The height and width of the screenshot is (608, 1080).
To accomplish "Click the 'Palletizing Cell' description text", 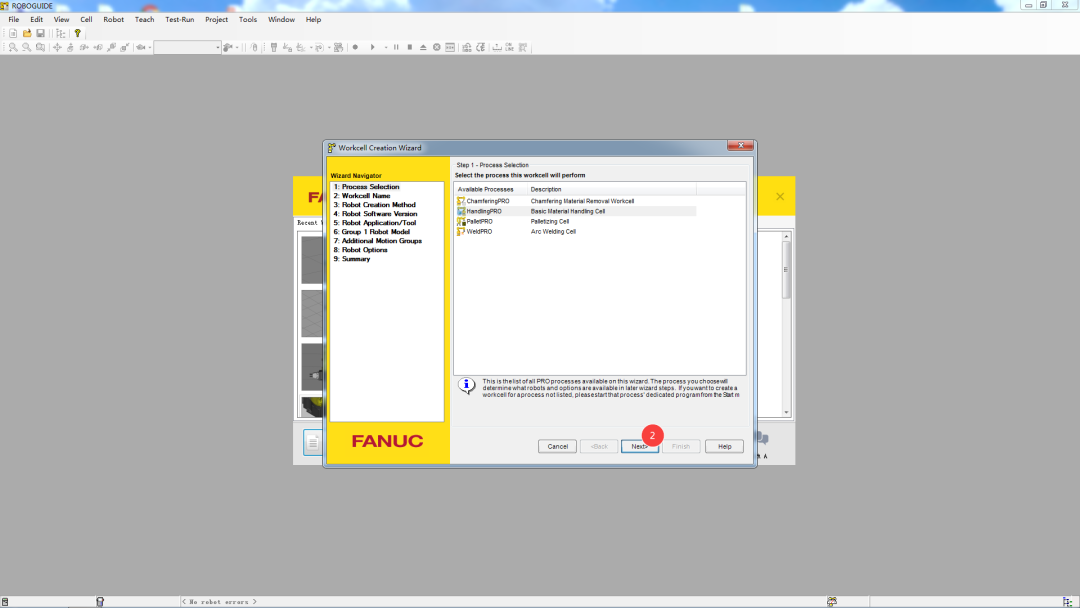I will click(x=550, y=222).
